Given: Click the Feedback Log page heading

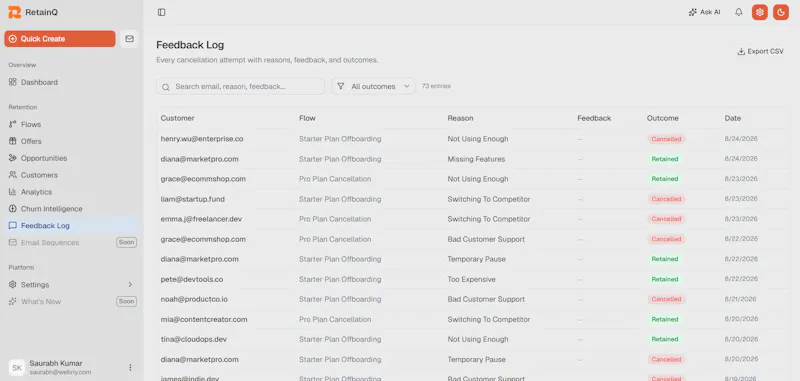Looking at the screenshot, I should click(x=190, y=45).
